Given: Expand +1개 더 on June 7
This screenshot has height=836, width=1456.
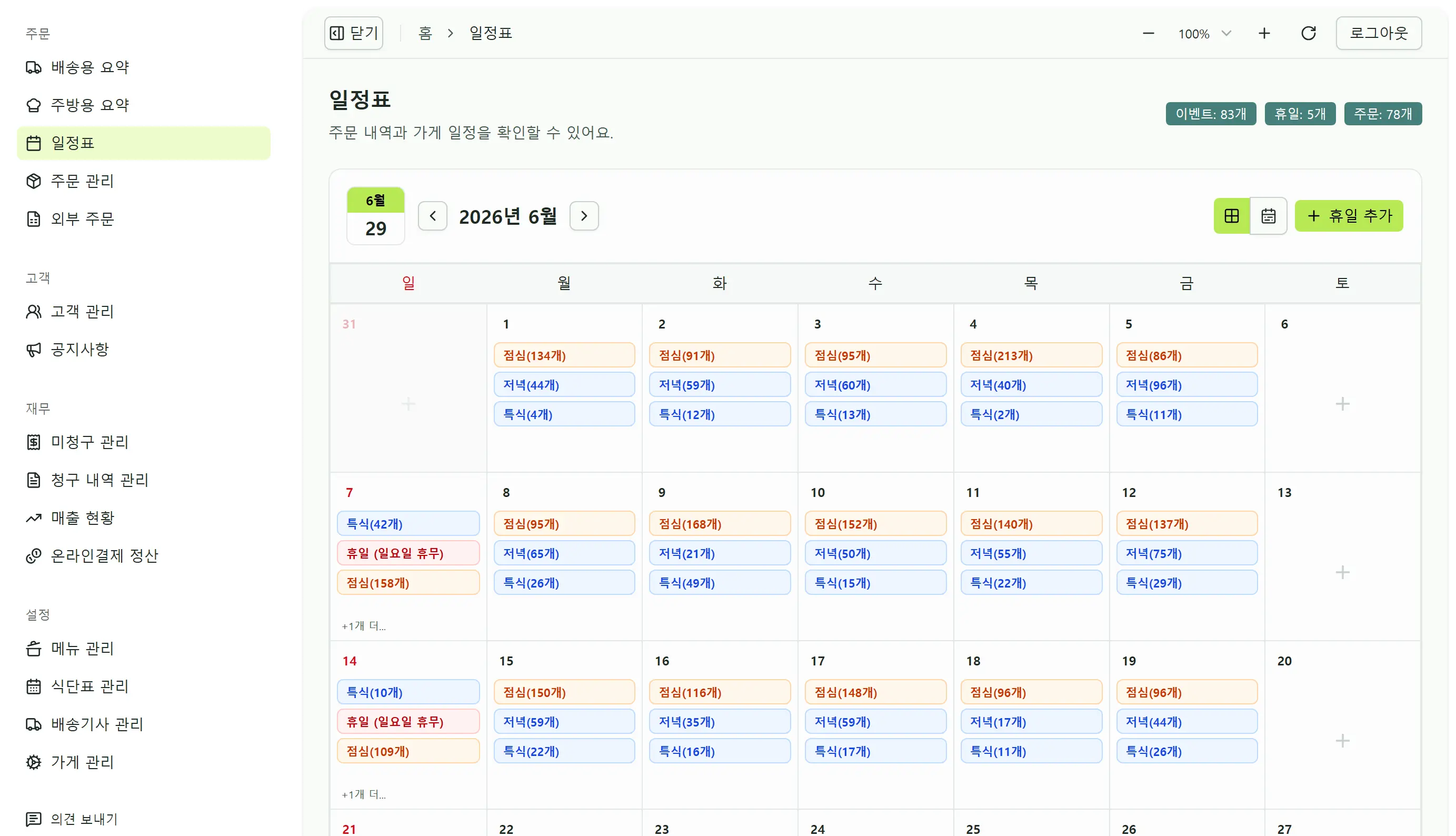Looking at the screenshot, I should pyautogui.click(x=363, y=626).
